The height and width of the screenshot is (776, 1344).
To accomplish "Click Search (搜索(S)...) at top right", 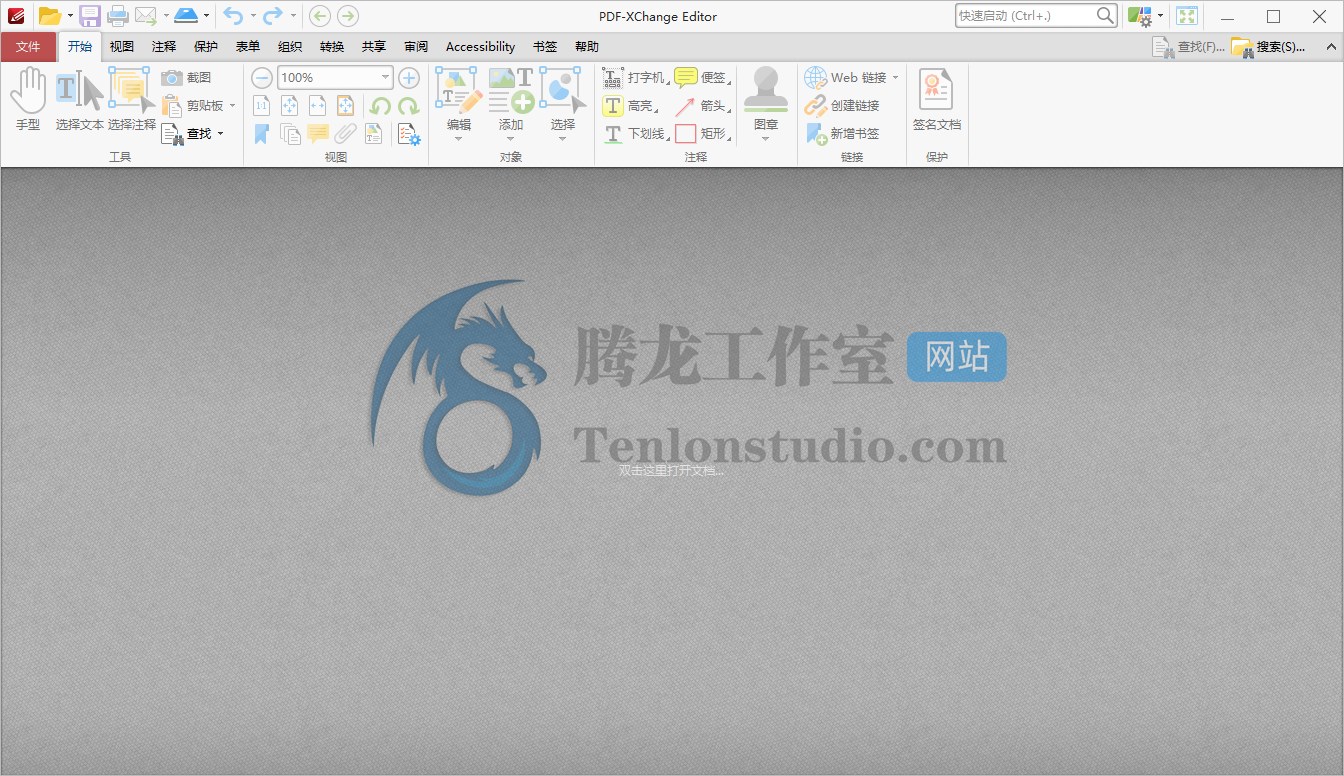I will (x=1268, y=46).
